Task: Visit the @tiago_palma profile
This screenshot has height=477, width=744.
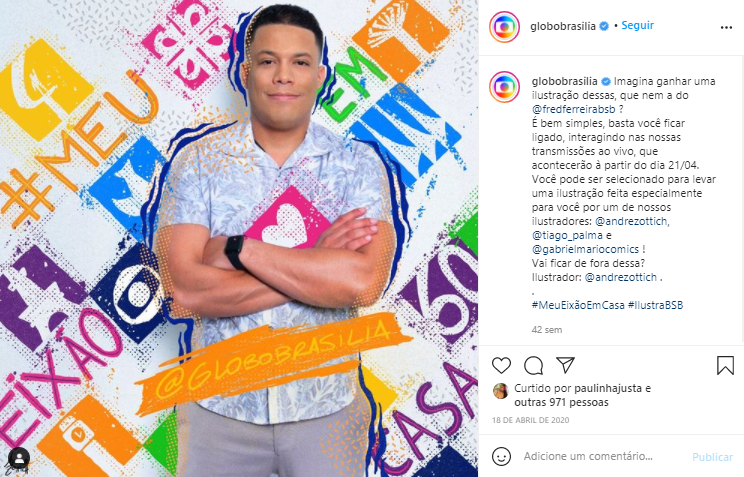Action: coord(567,235)
